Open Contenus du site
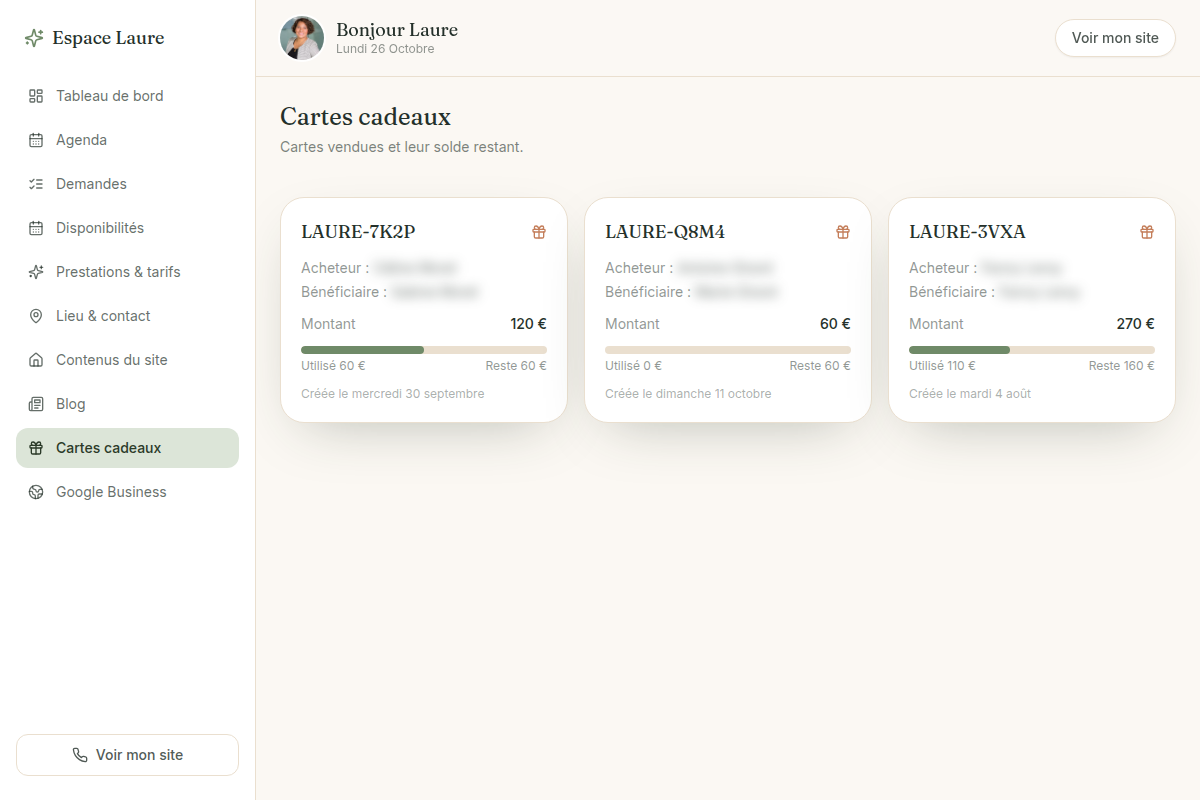This screenshot has height=800, width=1200. pos(127,360)
